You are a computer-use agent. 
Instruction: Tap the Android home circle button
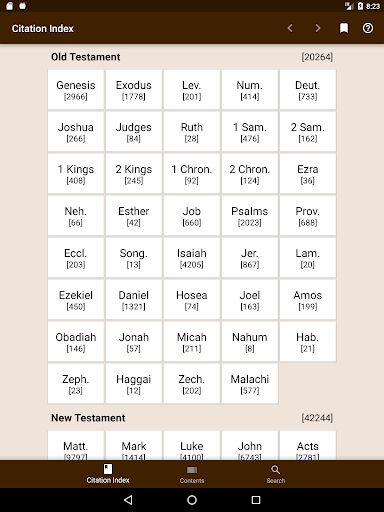tap(192, 500)
